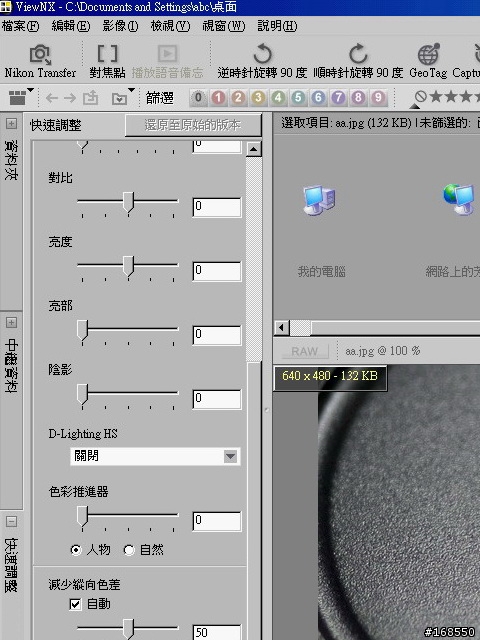Filter by blue label 6
This screenshot has width=480, height=640.
tap(318, 98)
